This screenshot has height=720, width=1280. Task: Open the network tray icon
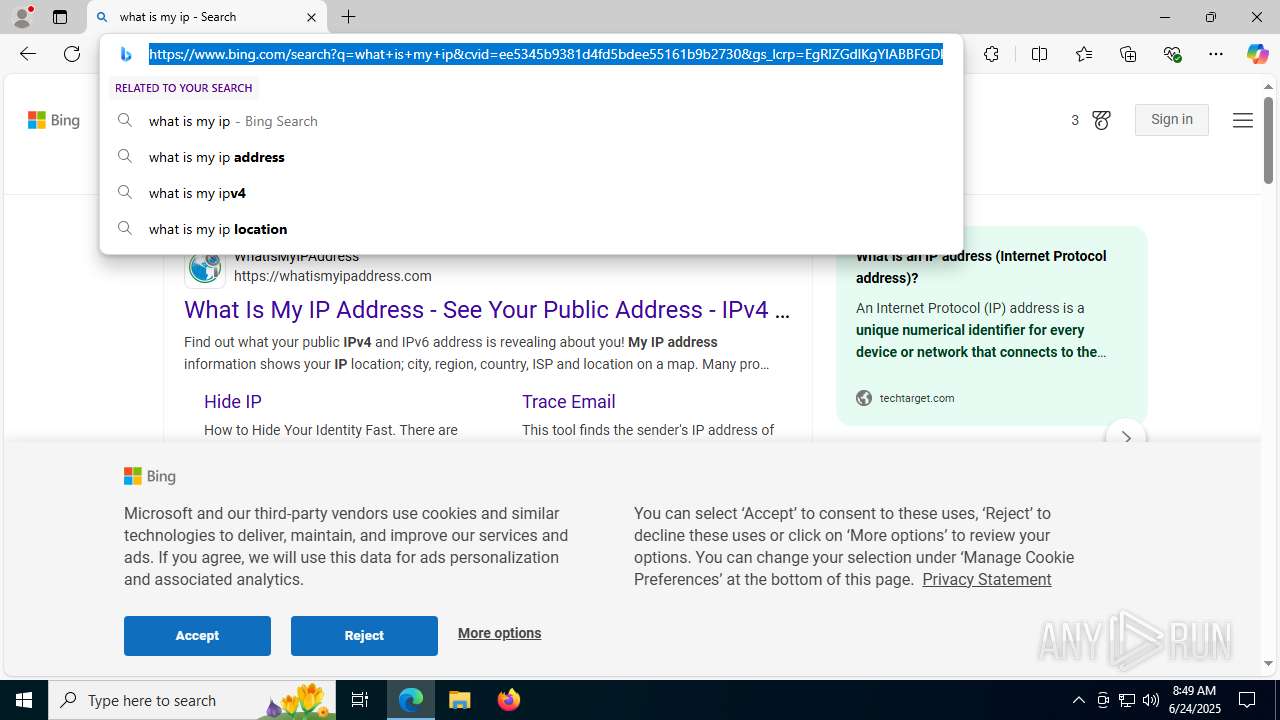(1127, 700)
